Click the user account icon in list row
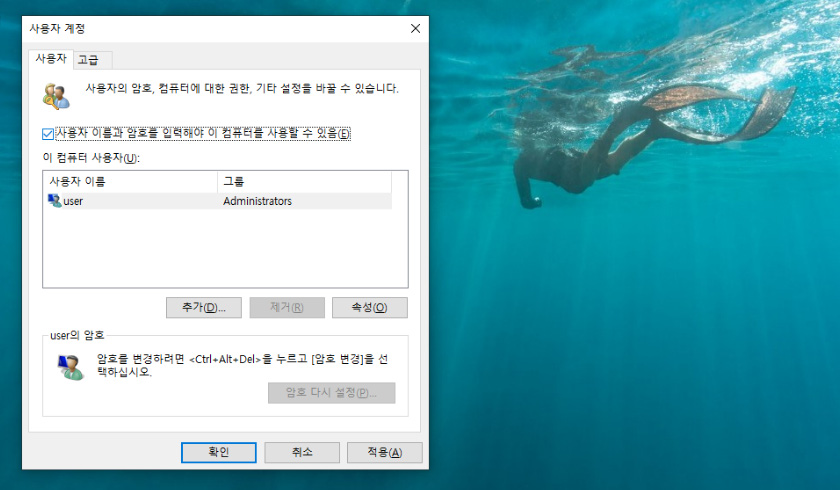 54,201
